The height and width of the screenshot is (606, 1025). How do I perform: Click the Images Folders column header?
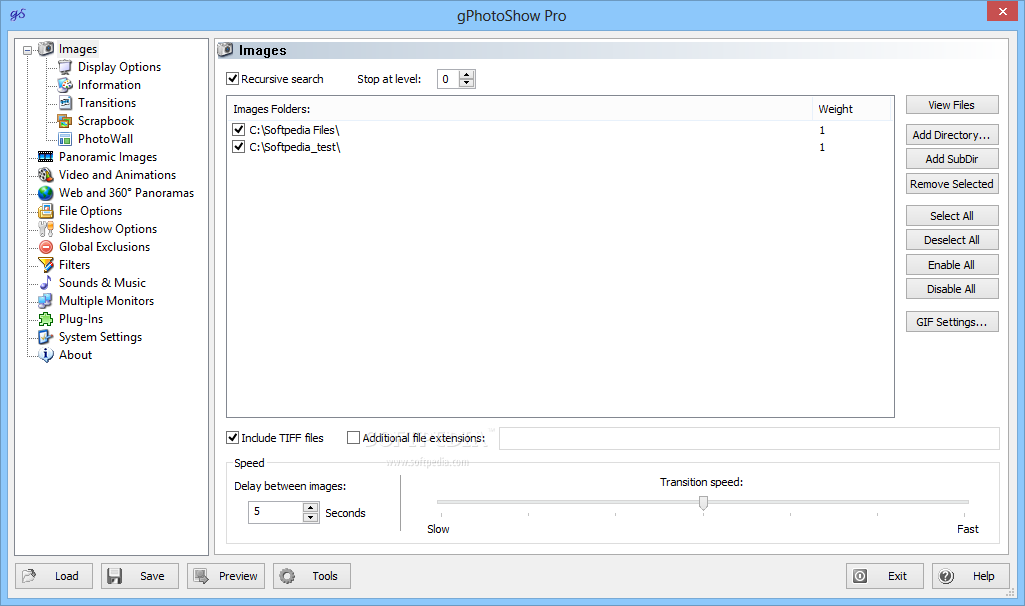(x=520, y=109)
